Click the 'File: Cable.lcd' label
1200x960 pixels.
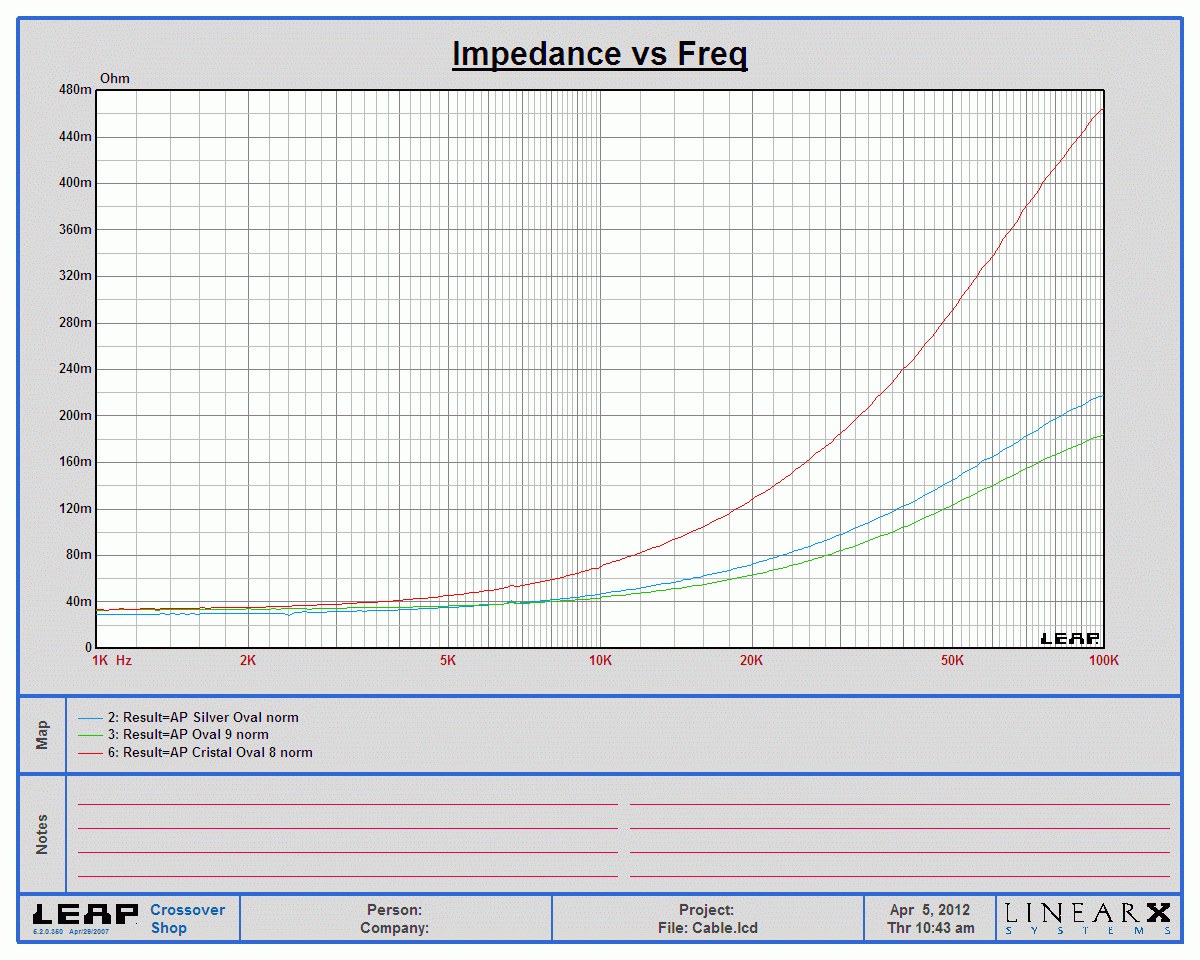pyautogui.click(x=707, y=928)
